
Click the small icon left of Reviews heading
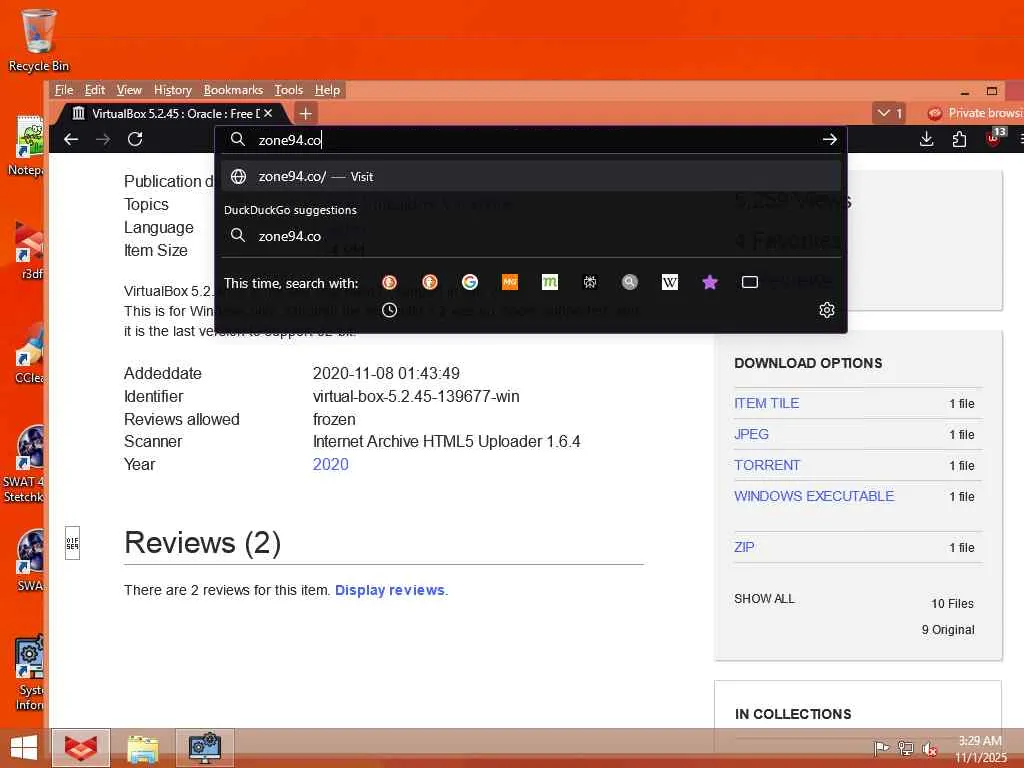click(72, 543)
